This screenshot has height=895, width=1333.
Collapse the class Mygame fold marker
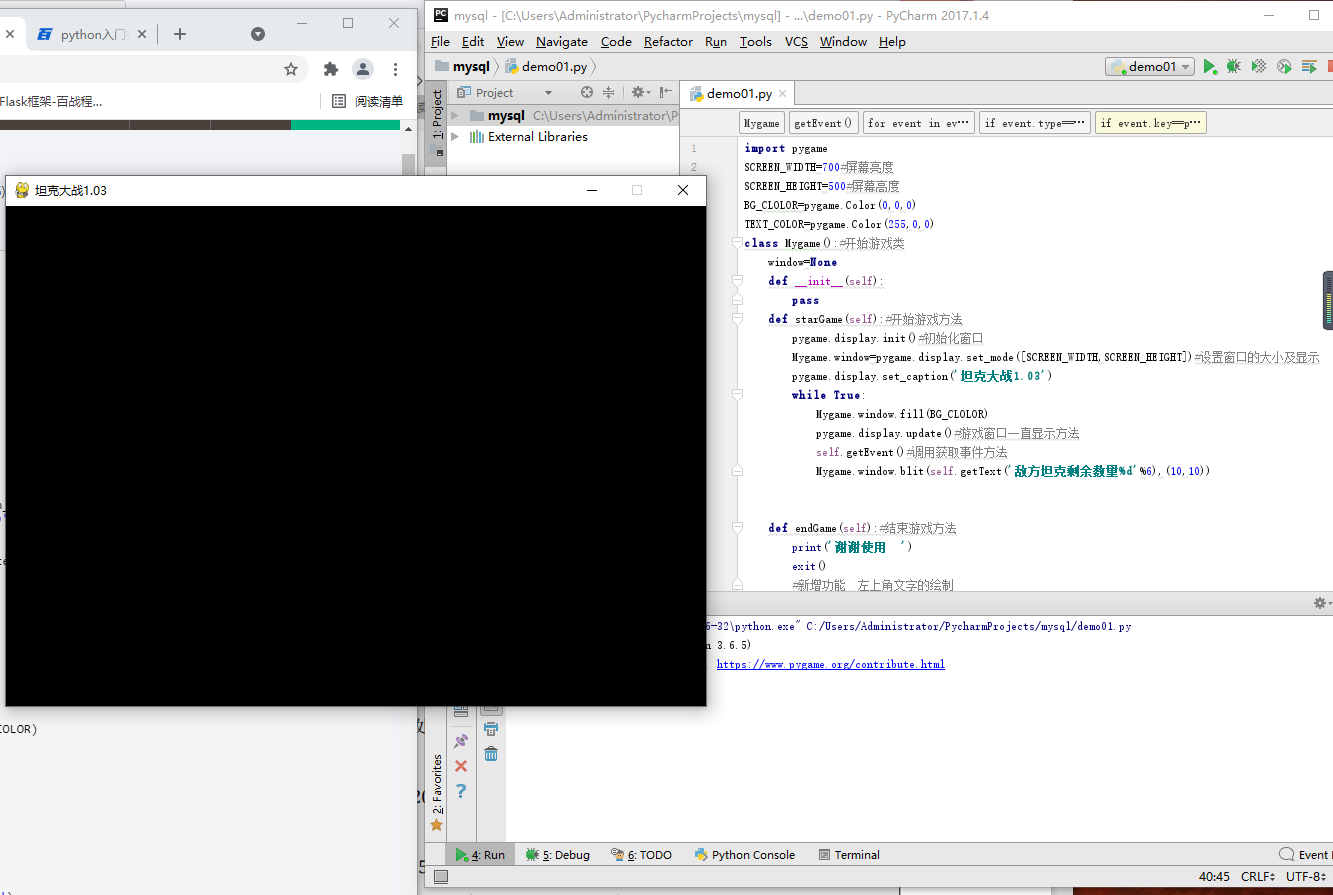click(737, 243)
